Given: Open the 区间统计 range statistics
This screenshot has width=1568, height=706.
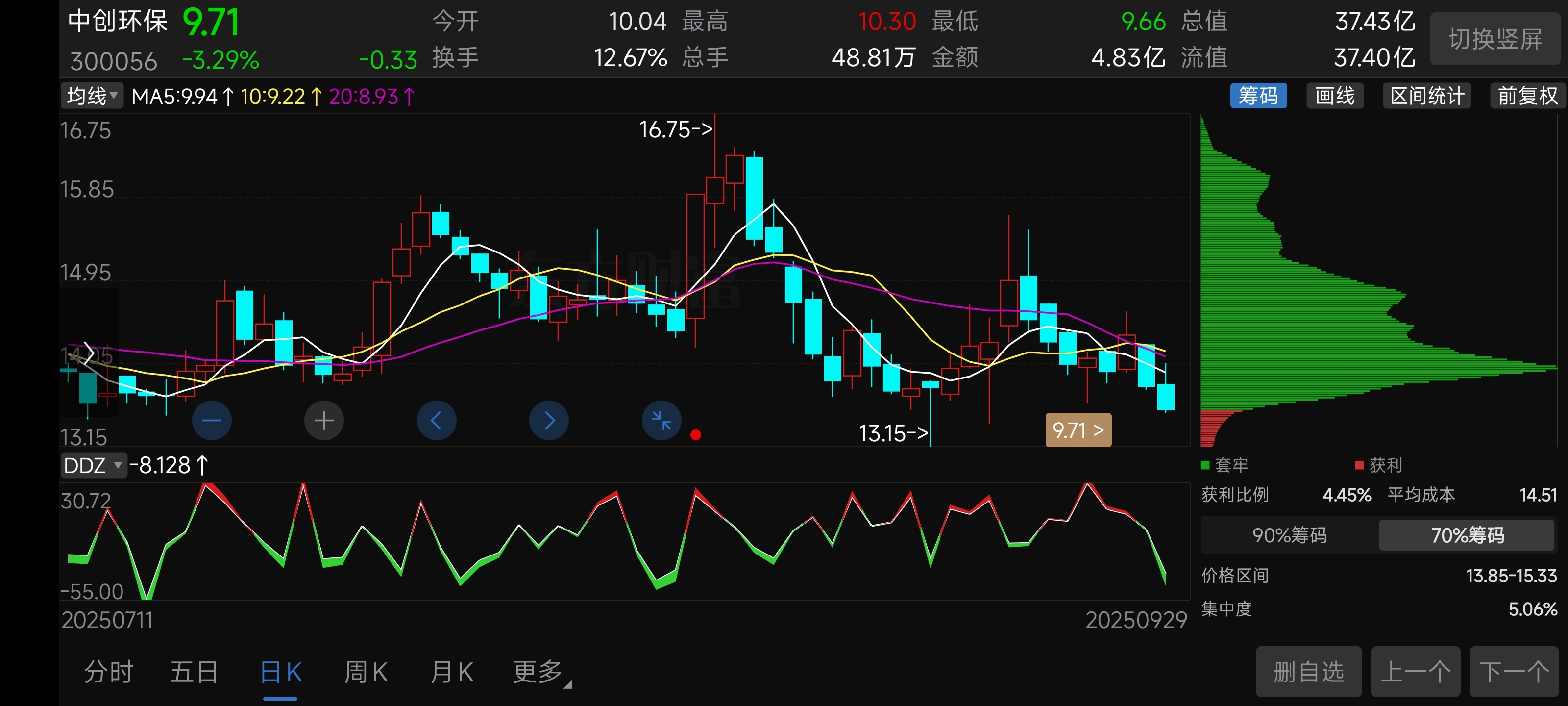Looking at the screenshot, I should click(x=1426, y=96).
